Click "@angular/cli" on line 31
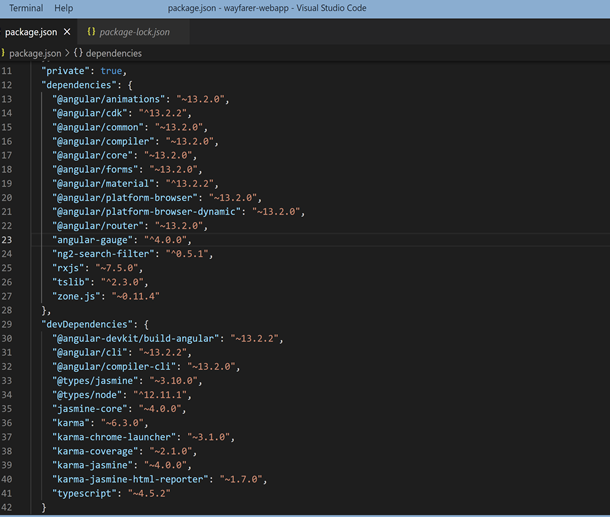The width and height of the screenshot is (610, 517). (x=90, y=352)
